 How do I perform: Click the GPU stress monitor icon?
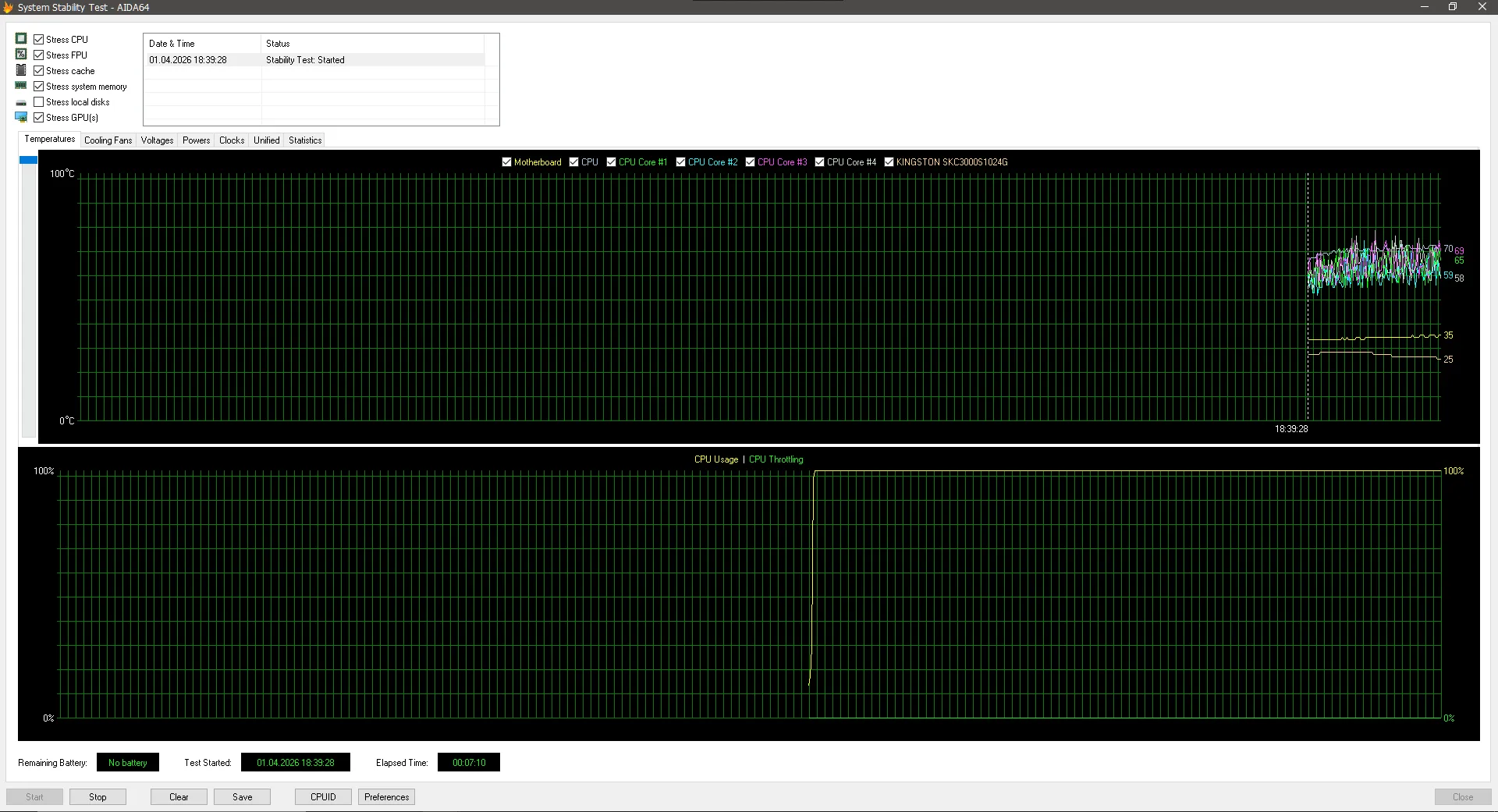tap(21, 117)
